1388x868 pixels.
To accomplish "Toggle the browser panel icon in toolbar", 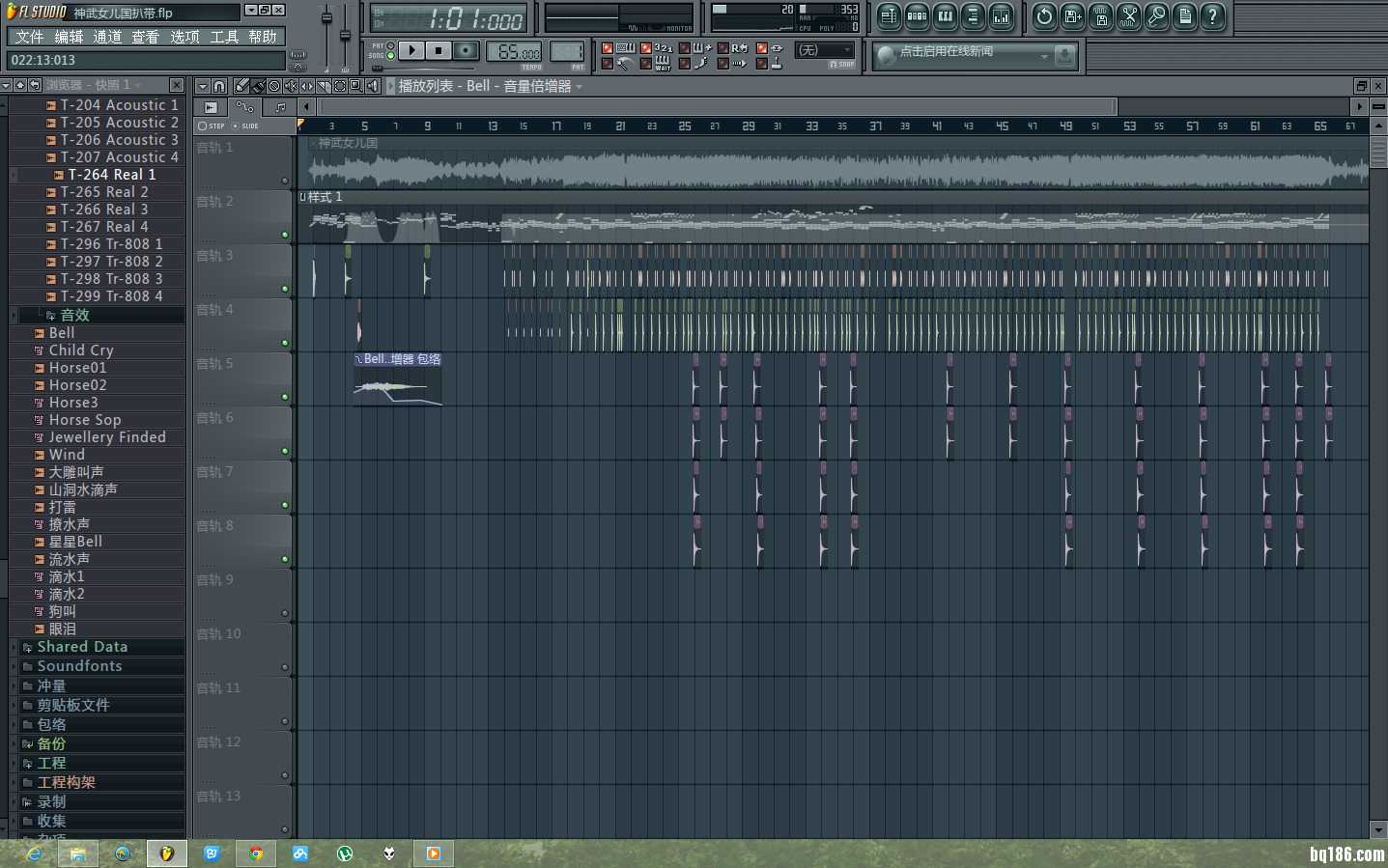I will 973,16.
